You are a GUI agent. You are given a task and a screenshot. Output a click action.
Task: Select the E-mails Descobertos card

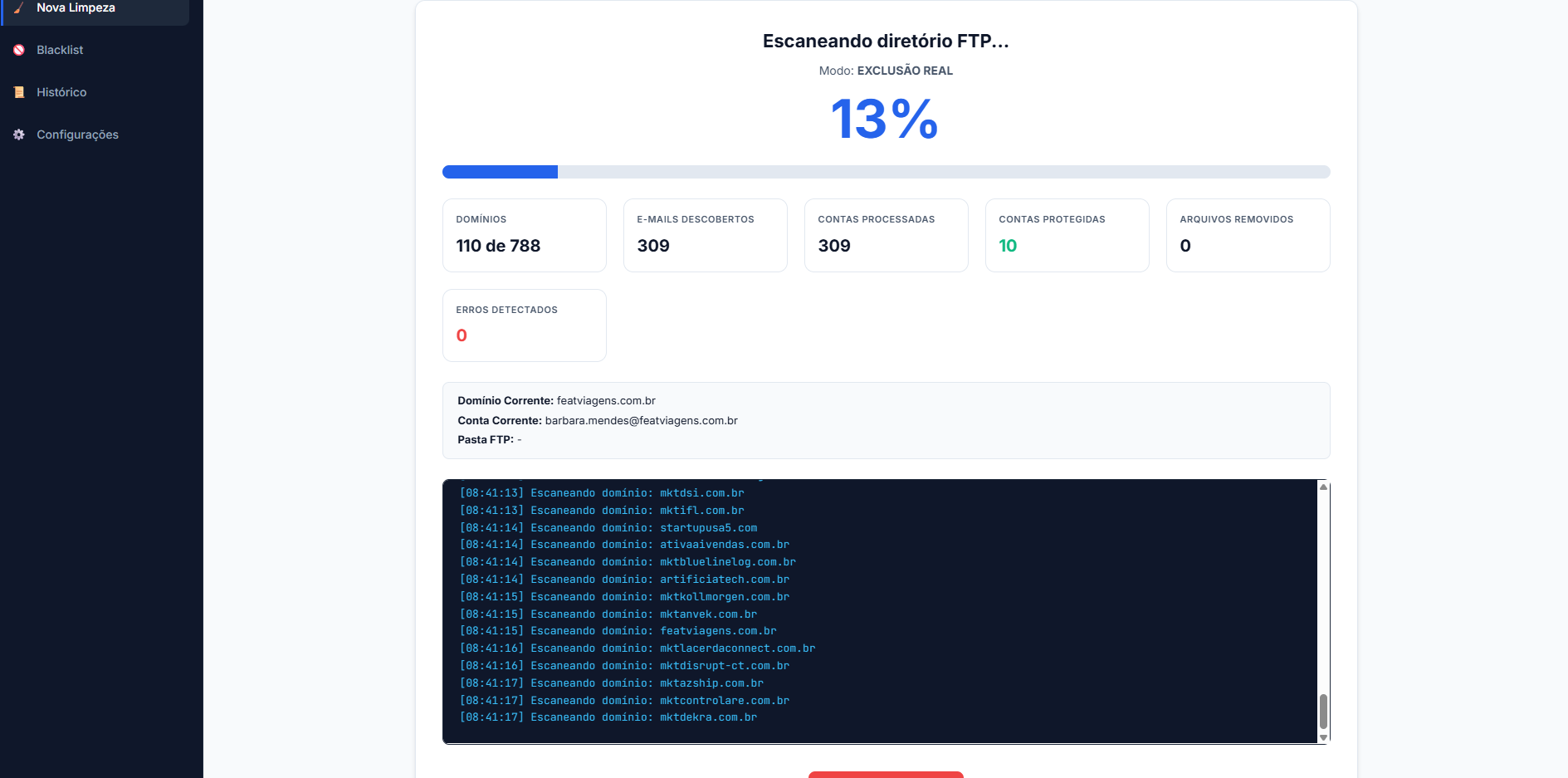tap(706, 235)
